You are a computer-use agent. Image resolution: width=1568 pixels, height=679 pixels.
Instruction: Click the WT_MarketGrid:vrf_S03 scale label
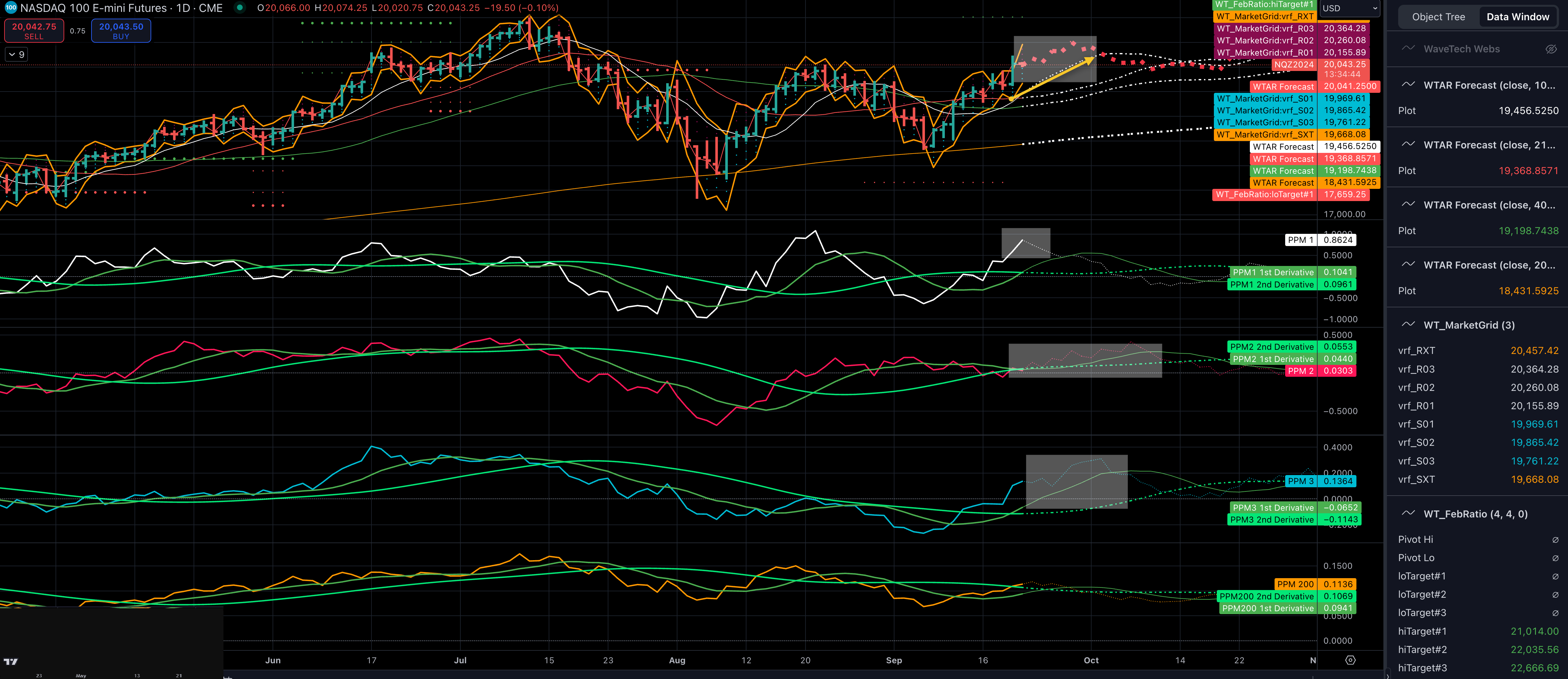pos(1266,122)
